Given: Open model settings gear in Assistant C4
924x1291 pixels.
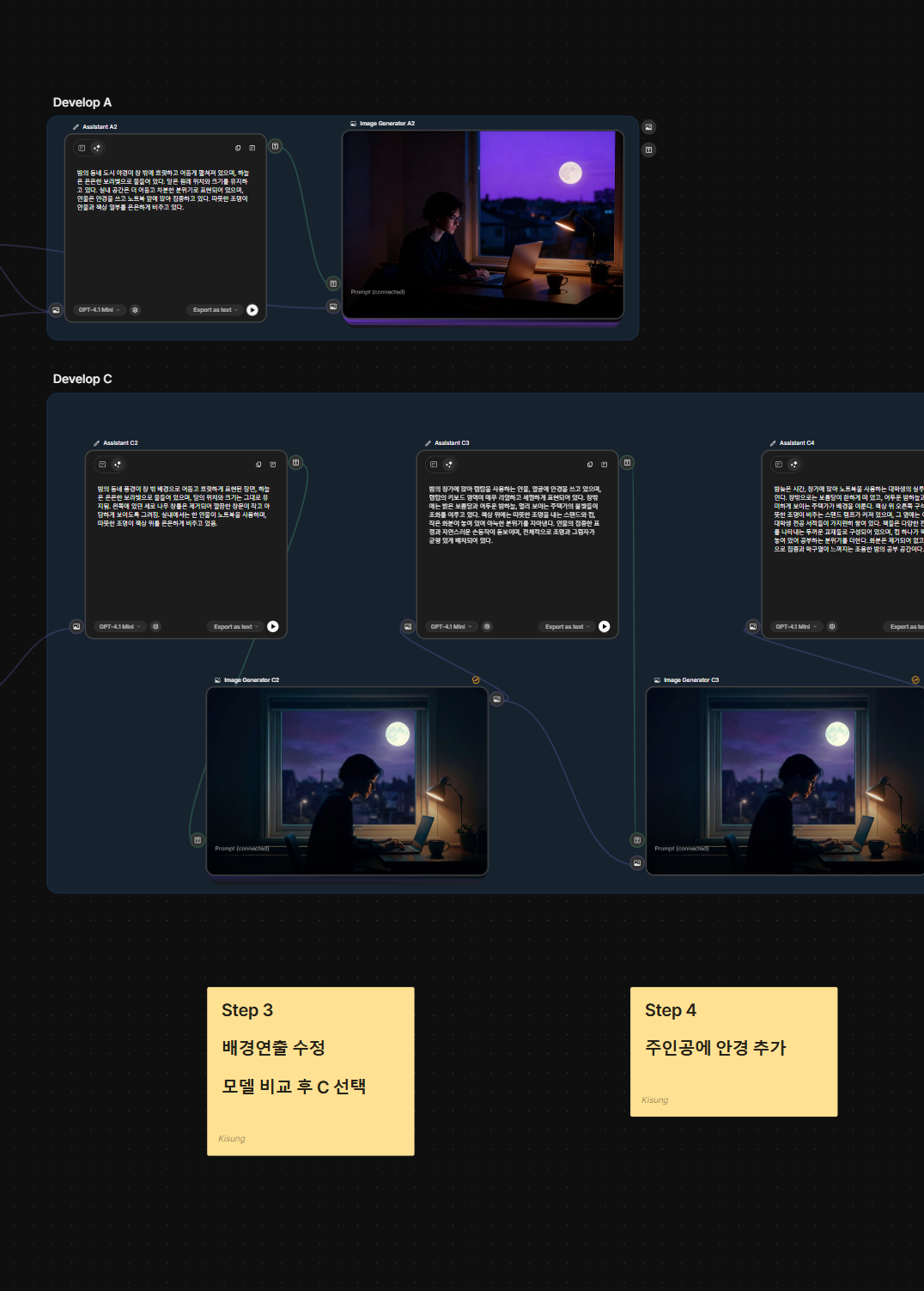Looking at the screenshot, I should tap(832, 626).
